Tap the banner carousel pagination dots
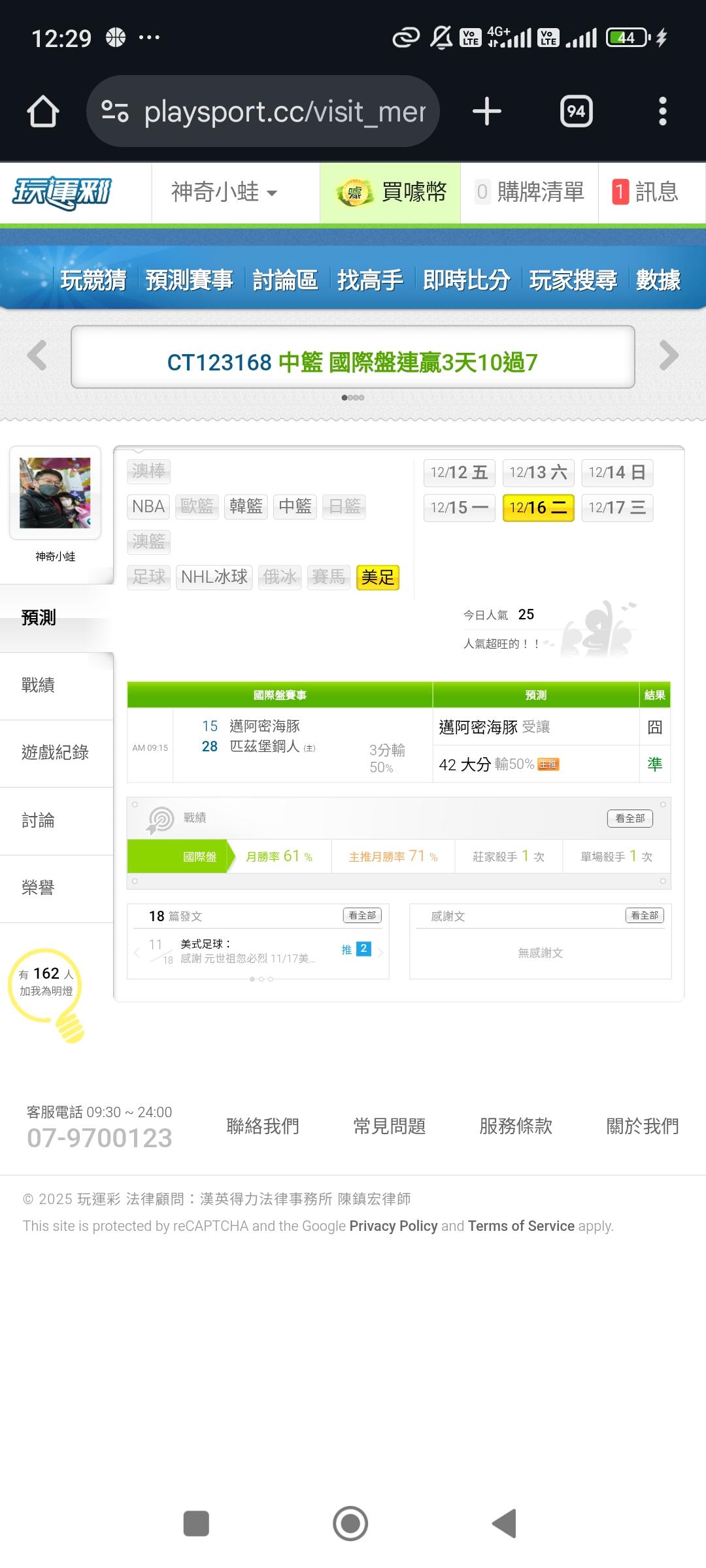 coord(353,397)
